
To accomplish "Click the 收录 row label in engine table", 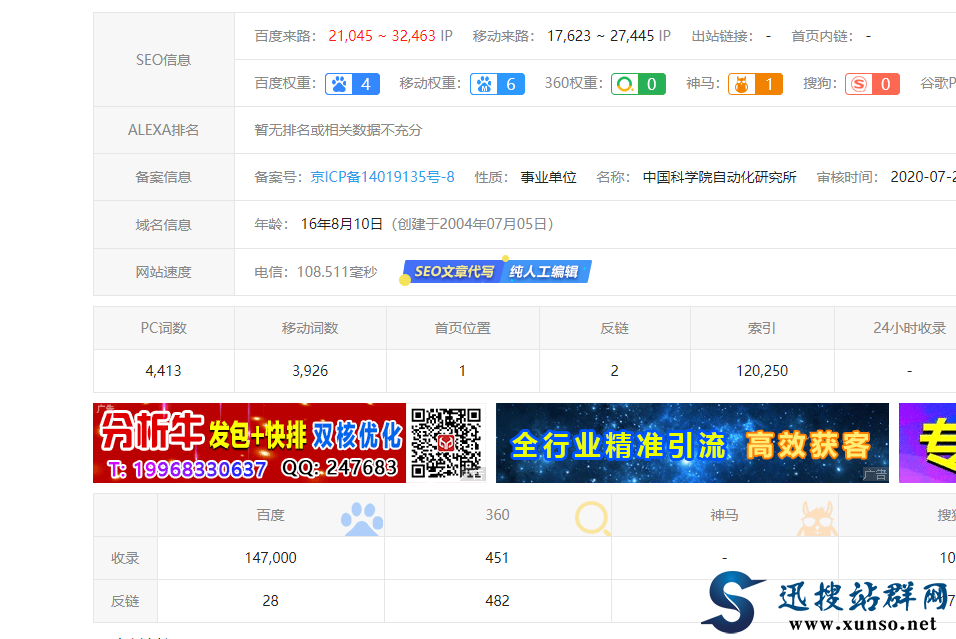I will coord(125,558).
